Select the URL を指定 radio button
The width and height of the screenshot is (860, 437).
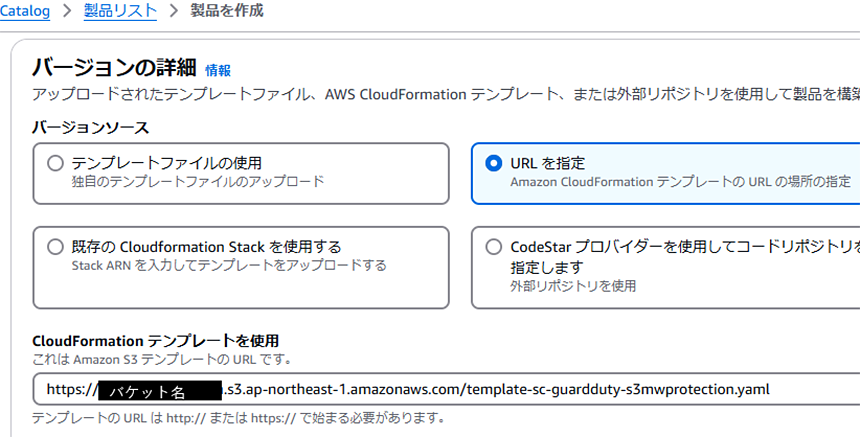494,163
